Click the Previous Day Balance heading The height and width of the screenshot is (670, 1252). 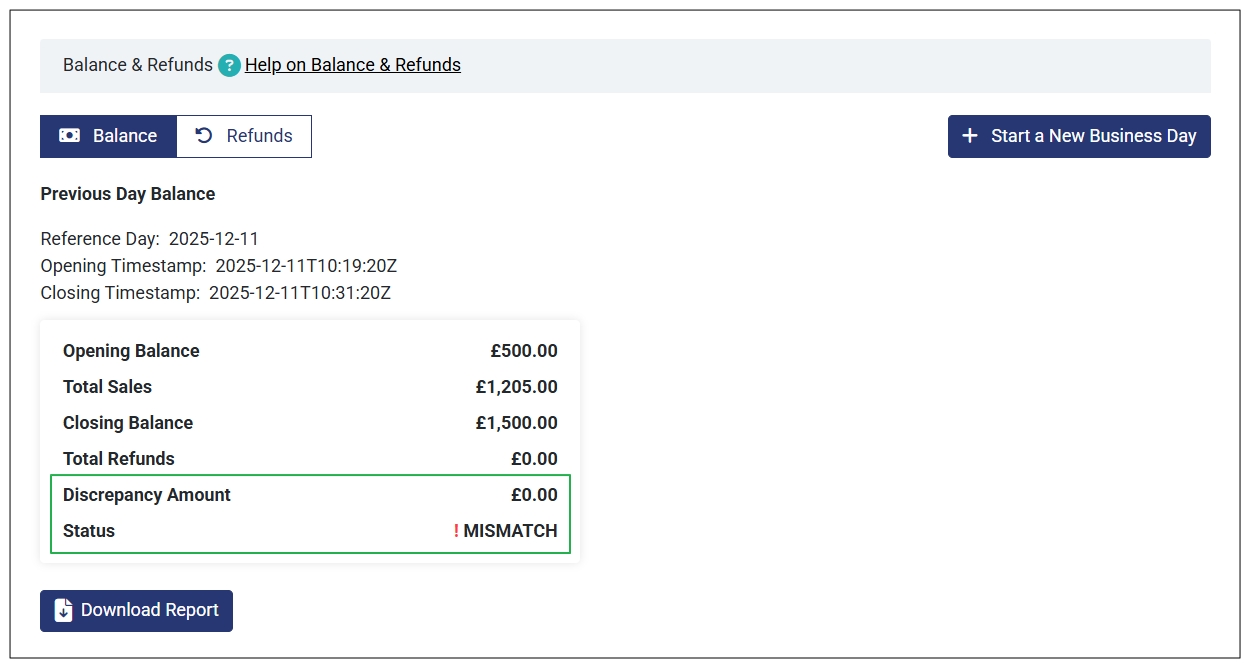[127, 194]
